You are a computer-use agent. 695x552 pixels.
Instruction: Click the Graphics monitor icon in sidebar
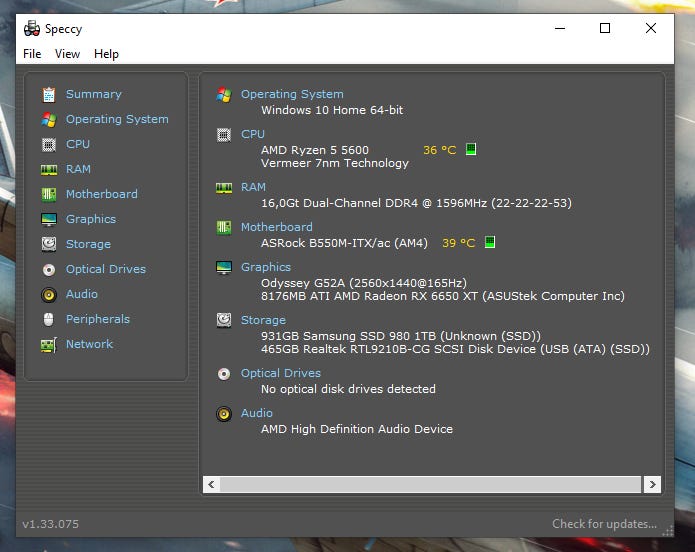[49, 219]
